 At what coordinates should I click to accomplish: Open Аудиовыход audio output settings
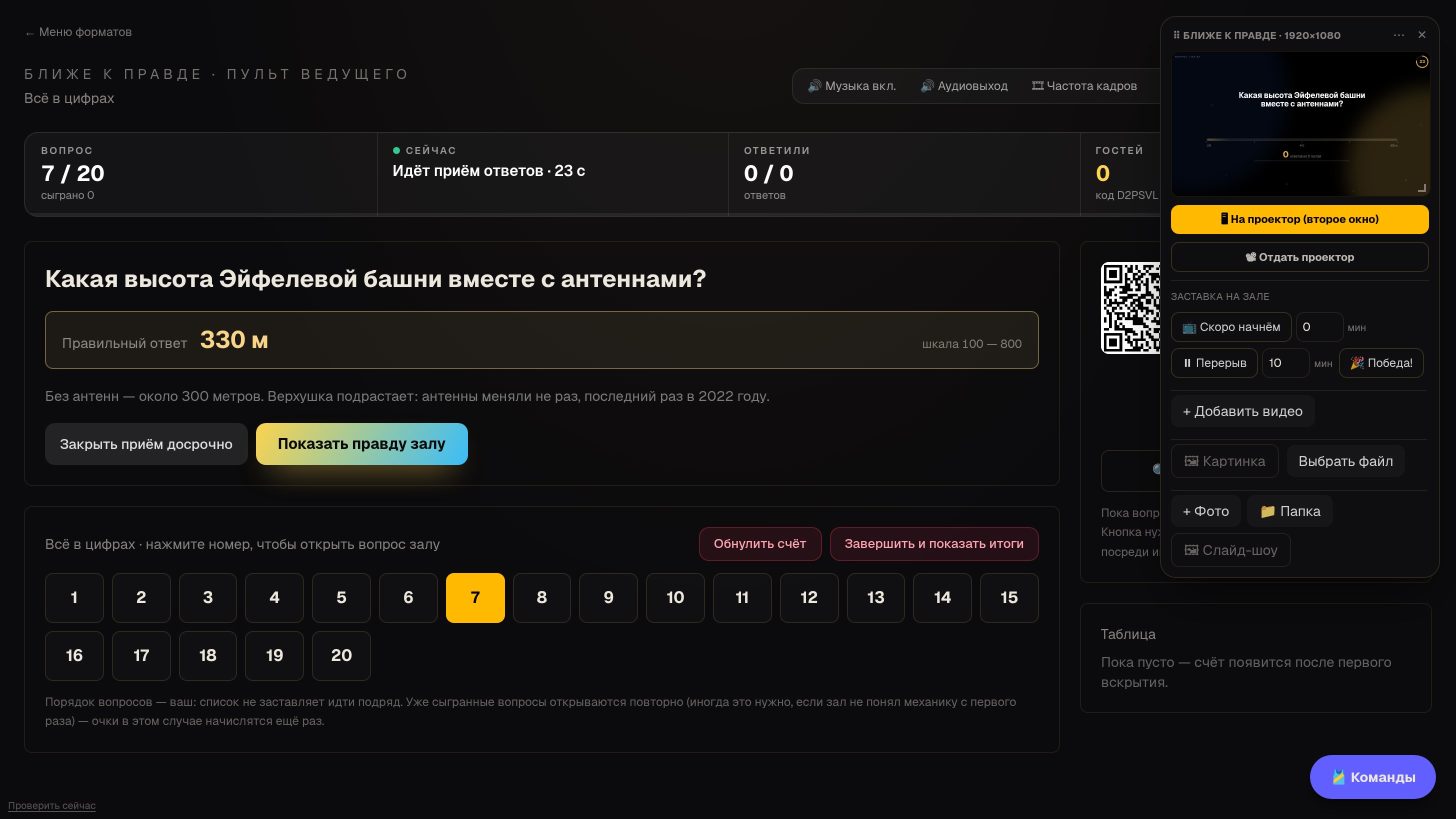964,86
